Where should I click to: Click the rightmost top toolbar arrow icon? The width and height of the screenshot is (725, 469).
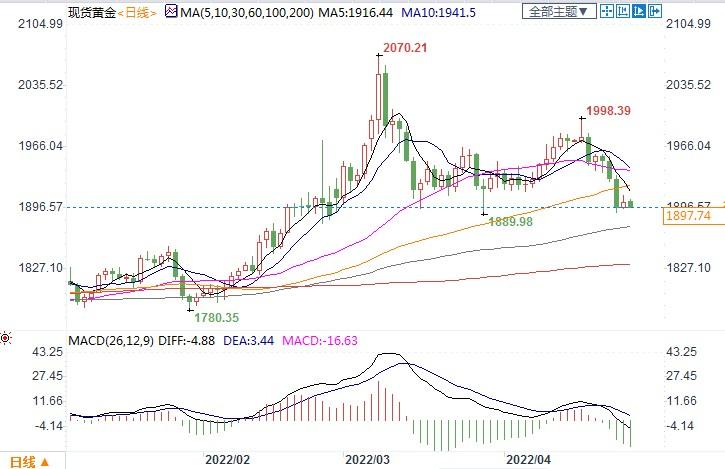pyautogui.click(x=656, y=12)
